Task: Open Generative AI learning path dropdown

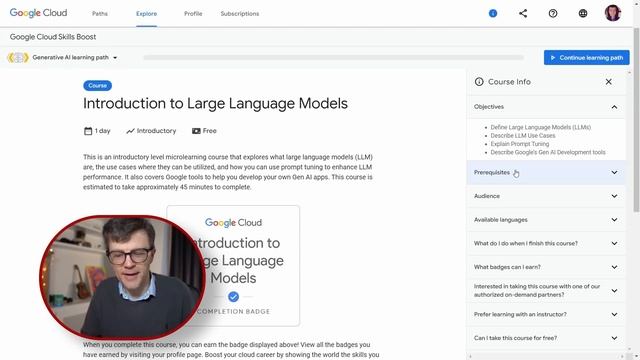Action: click(75, 58)
